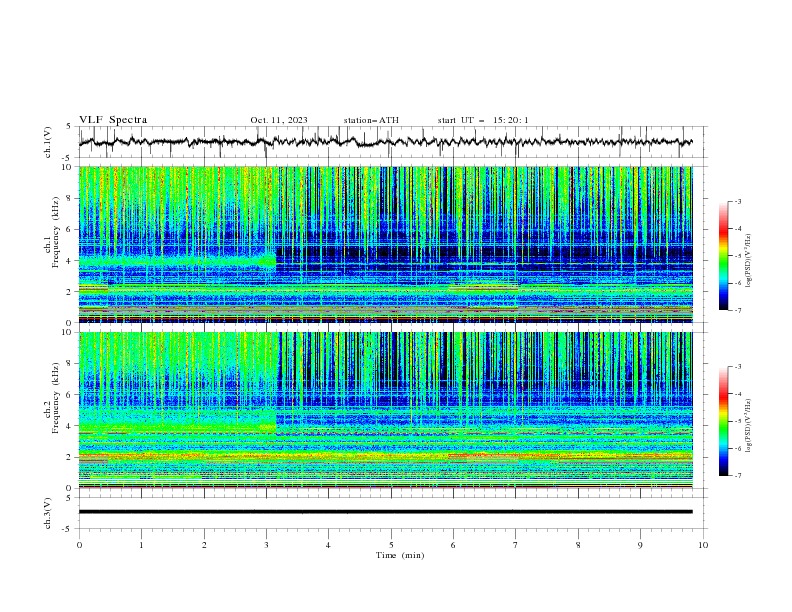Click the "10" tick on the Time axis
Viewport: 792px width, 612px height.
(x=703, y=545)
